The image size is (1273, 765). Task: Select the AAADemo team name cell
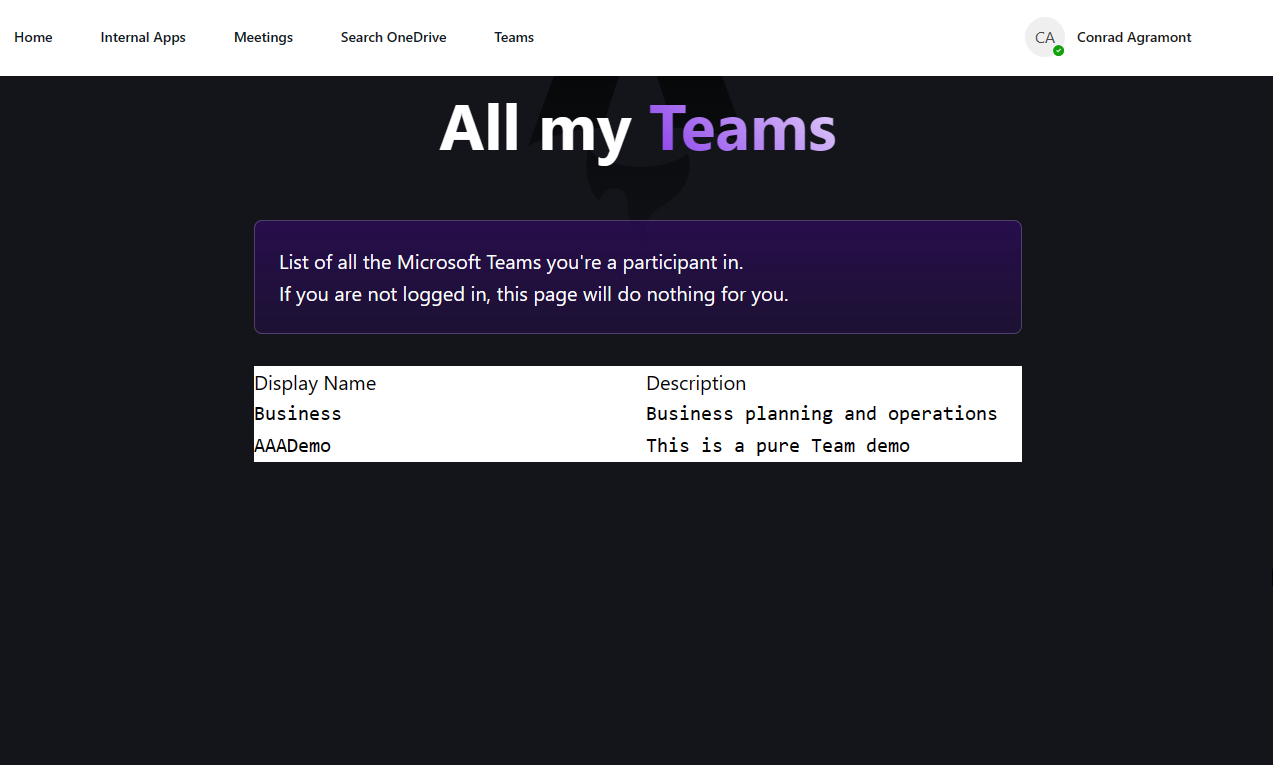pyautogui.click(x=292, y=446)
